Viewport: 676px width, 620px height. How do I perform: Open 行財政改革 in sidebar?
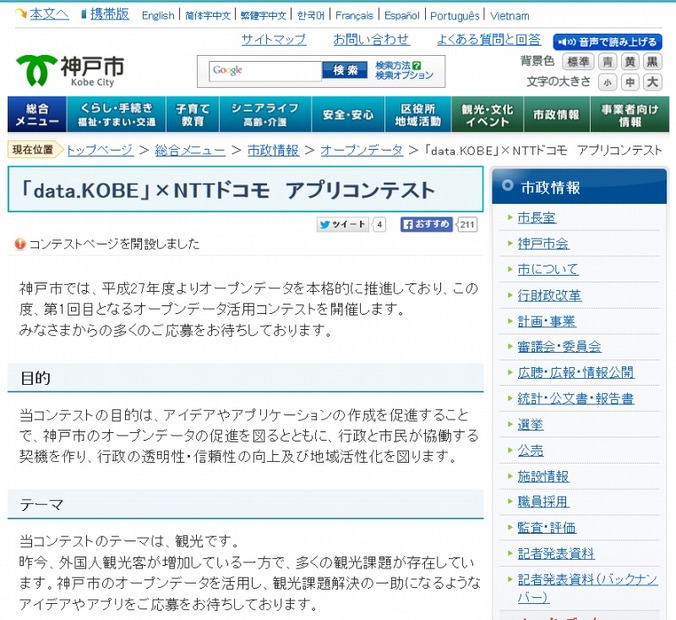click(549, 295)
